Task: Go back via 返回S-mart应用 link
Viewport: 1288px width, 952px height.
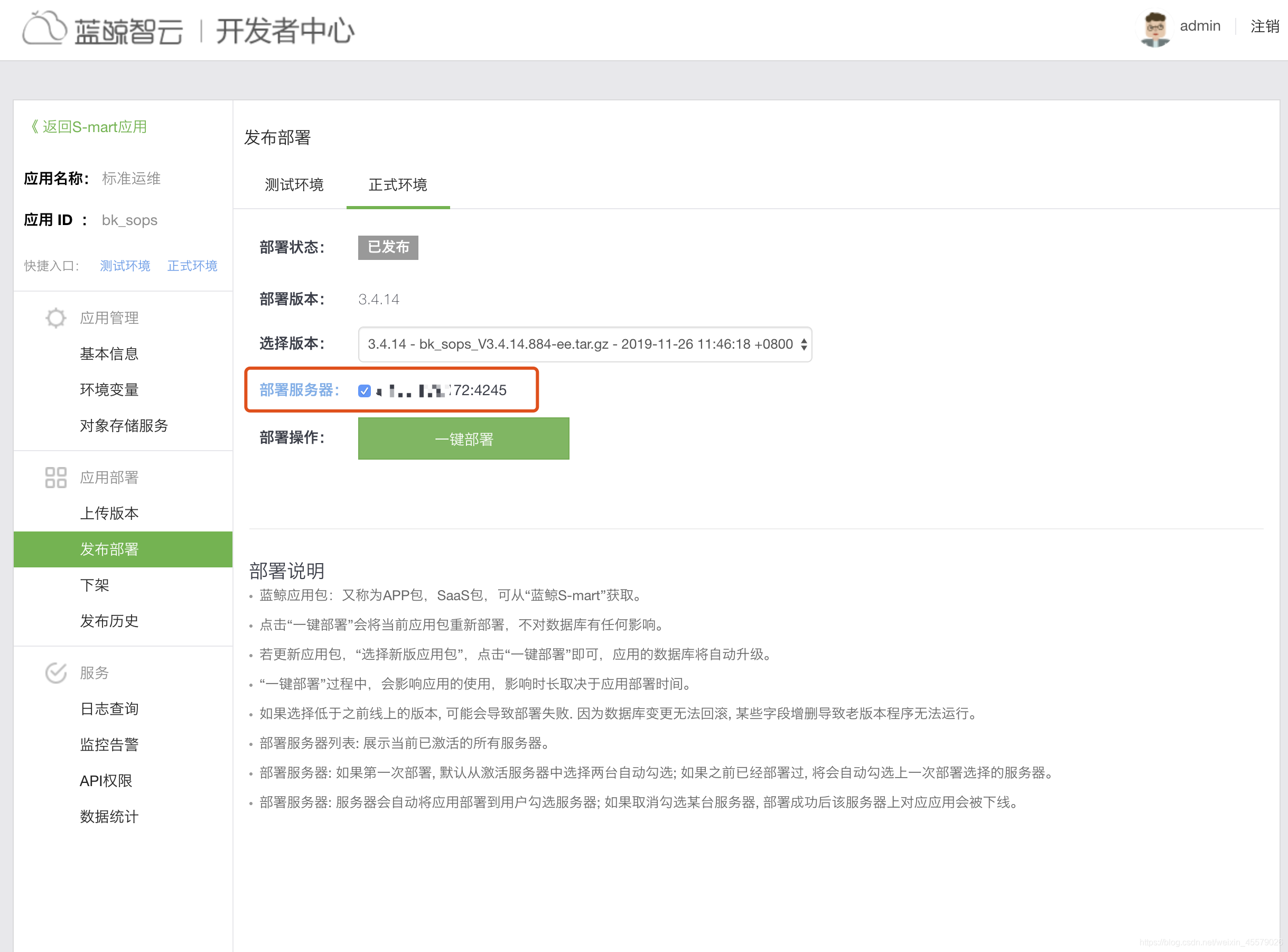Action: (x=89, y=127)
